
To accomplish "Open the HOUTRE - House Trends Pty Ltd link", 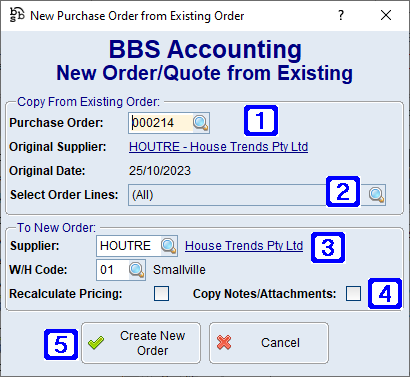I will coord(218,147).
